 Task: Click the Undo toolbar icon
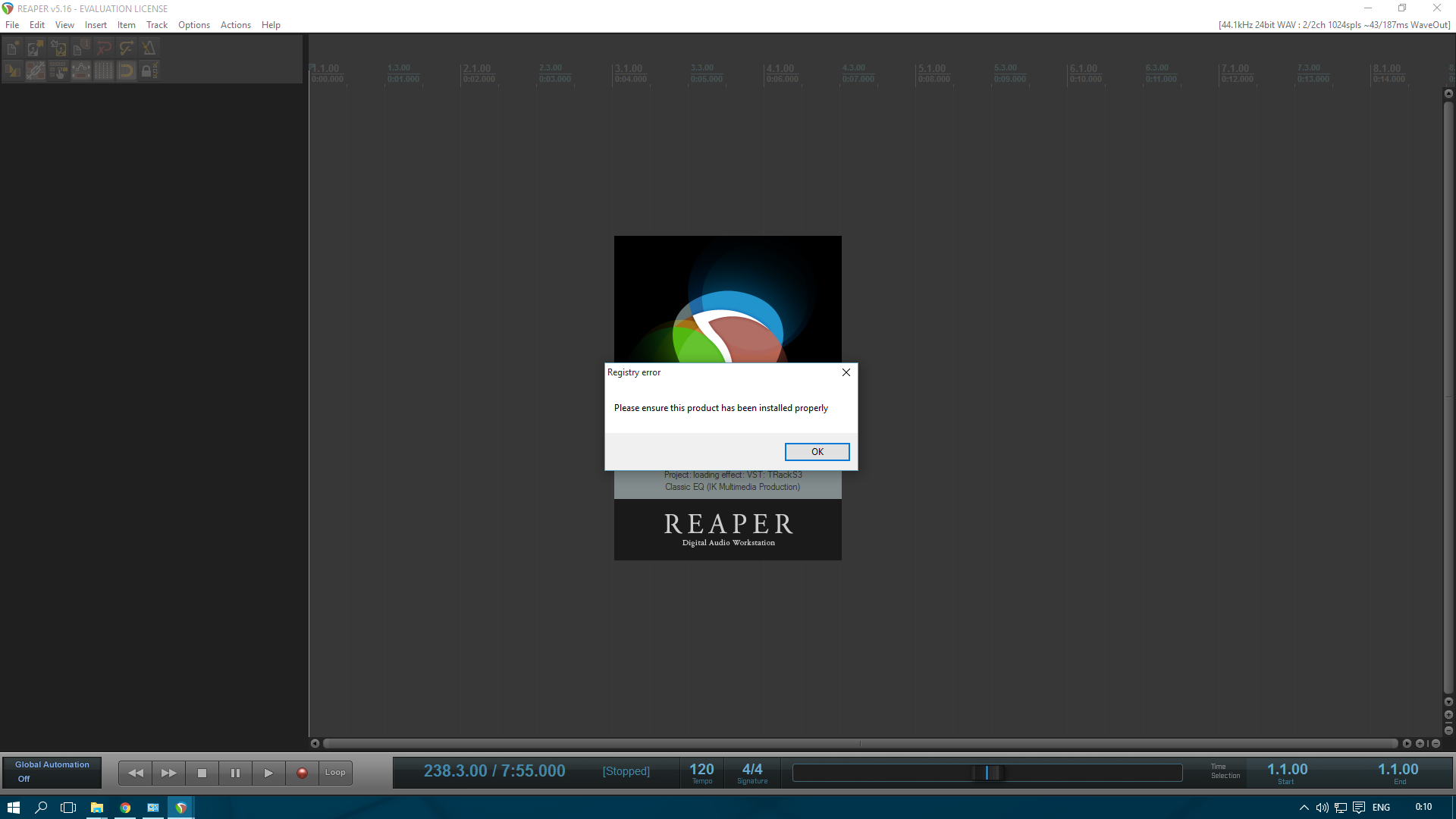click(x=104, y=49)
